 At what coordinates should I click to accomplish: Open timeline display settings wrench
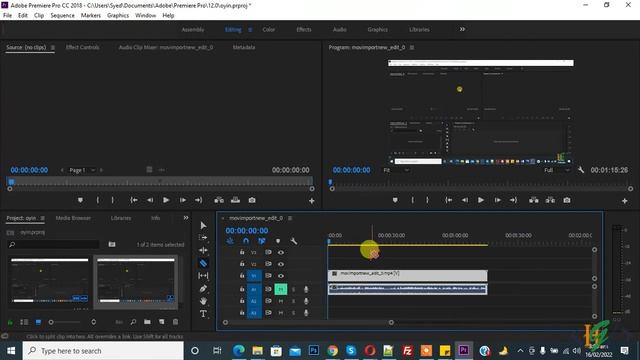click(x=293, y=241)
